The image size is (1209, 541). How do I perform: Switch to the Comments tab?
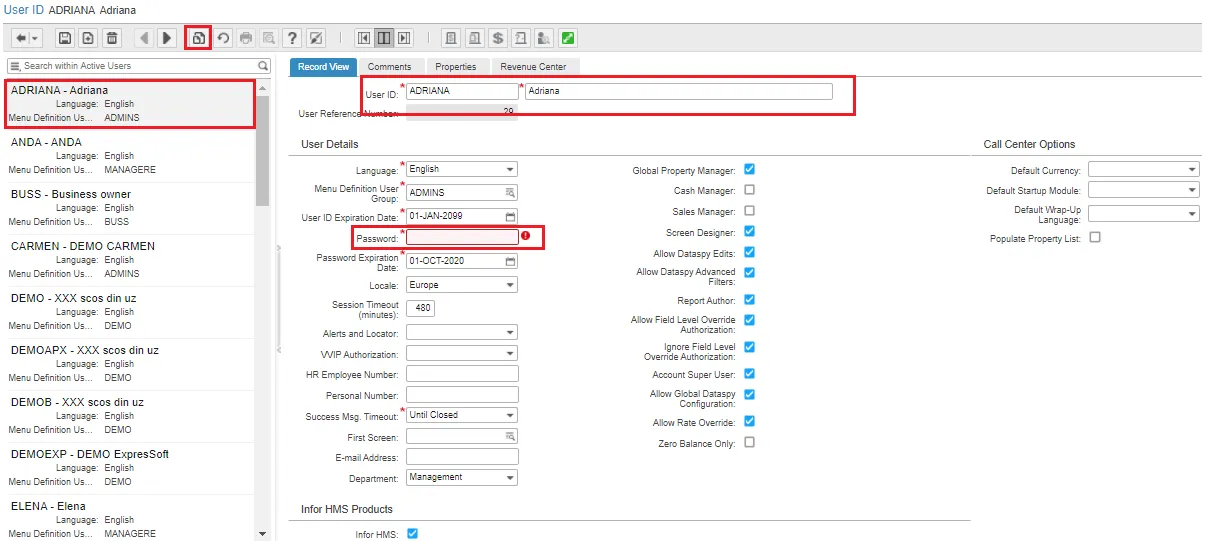389,67
